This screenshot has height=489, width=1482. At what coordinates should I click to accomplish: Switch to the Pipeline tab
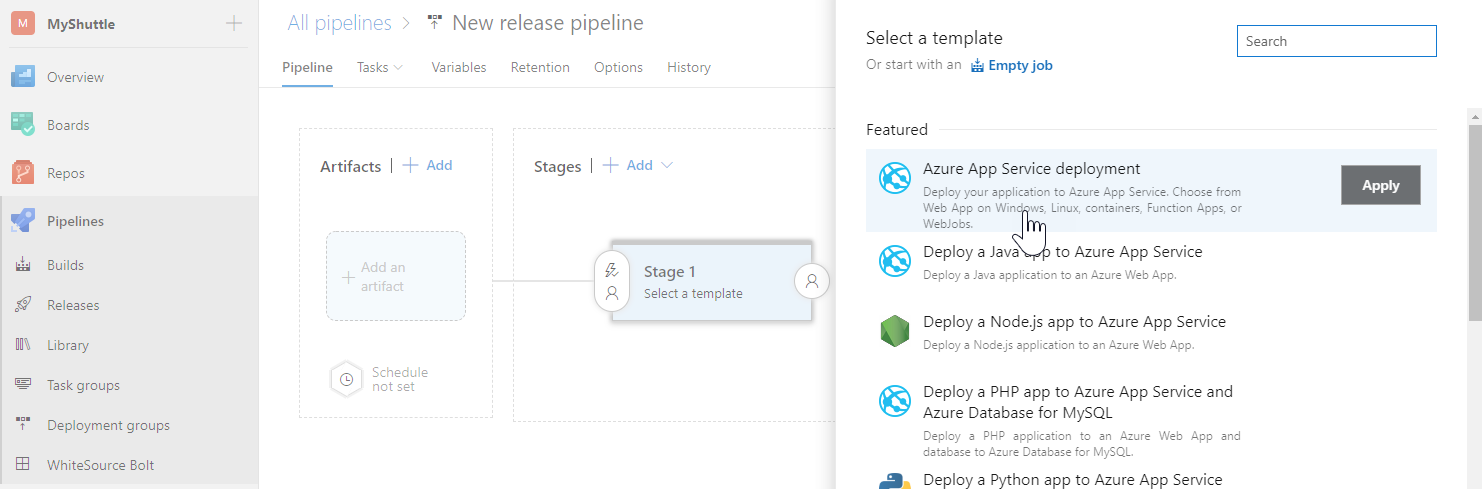(x=307, y=67)
